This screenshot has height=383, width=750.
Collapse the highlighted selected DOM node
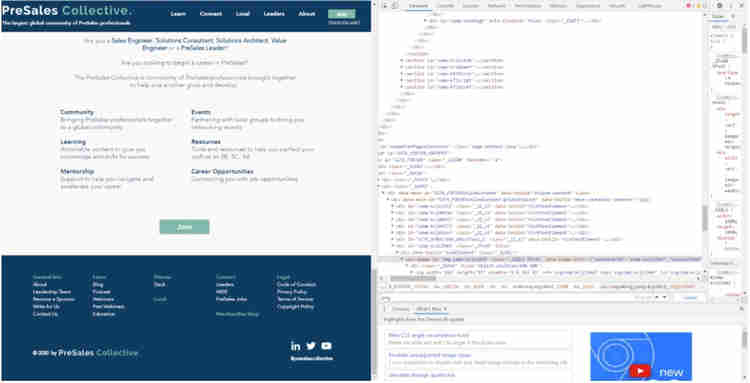(x=402, y=259)
